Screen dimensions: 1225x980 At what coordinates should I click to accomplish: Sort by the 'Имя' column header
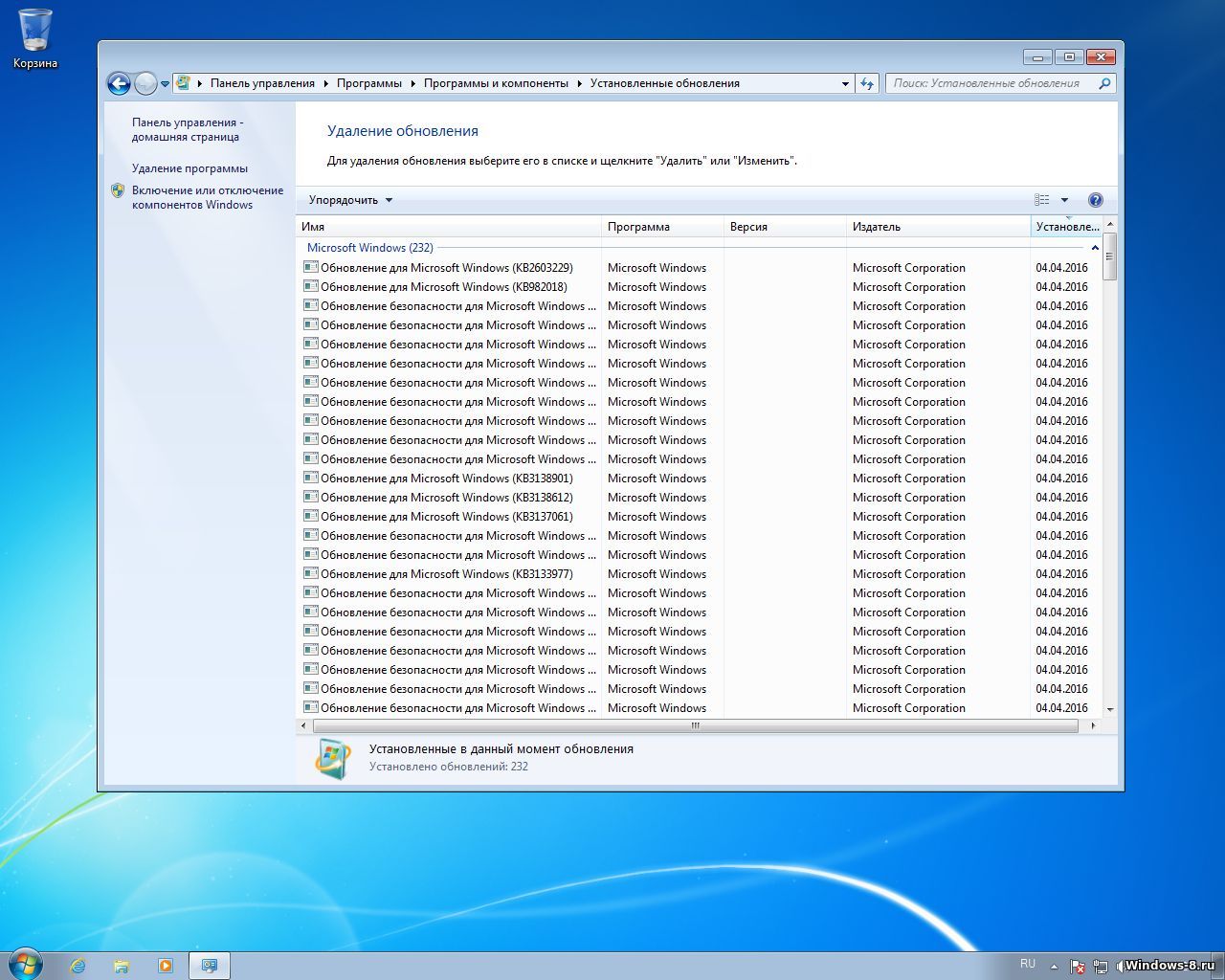(x=449, y=227)
